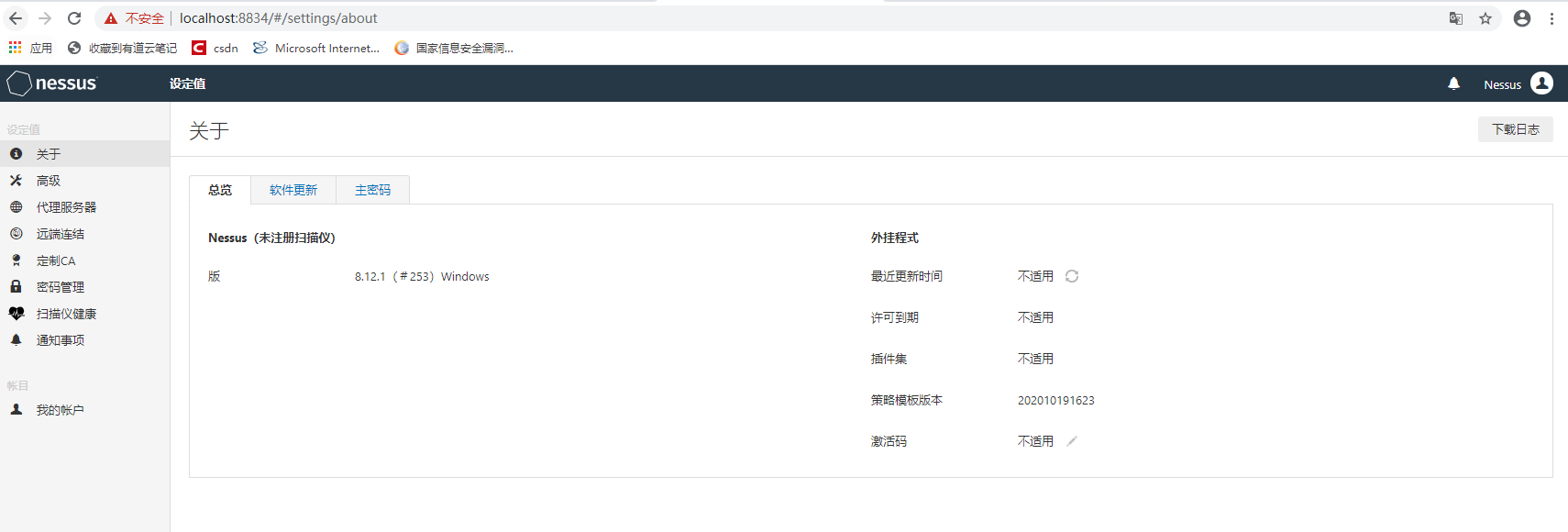The width and height of the screenshot is (1568, 532).
Task: Click the translate page icon
Action: click(x=1456, y=18)
